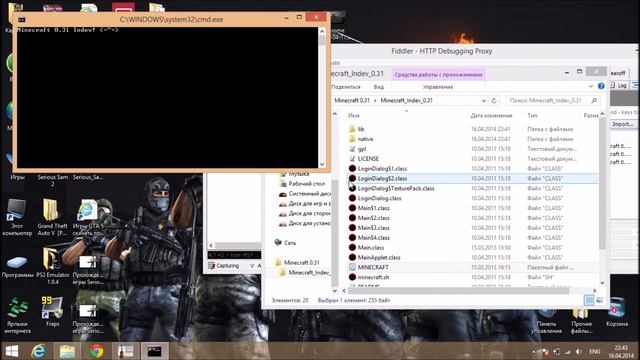Select LoginDialog.class file
This screenshot has width=640, height=360.
[379, 198]
